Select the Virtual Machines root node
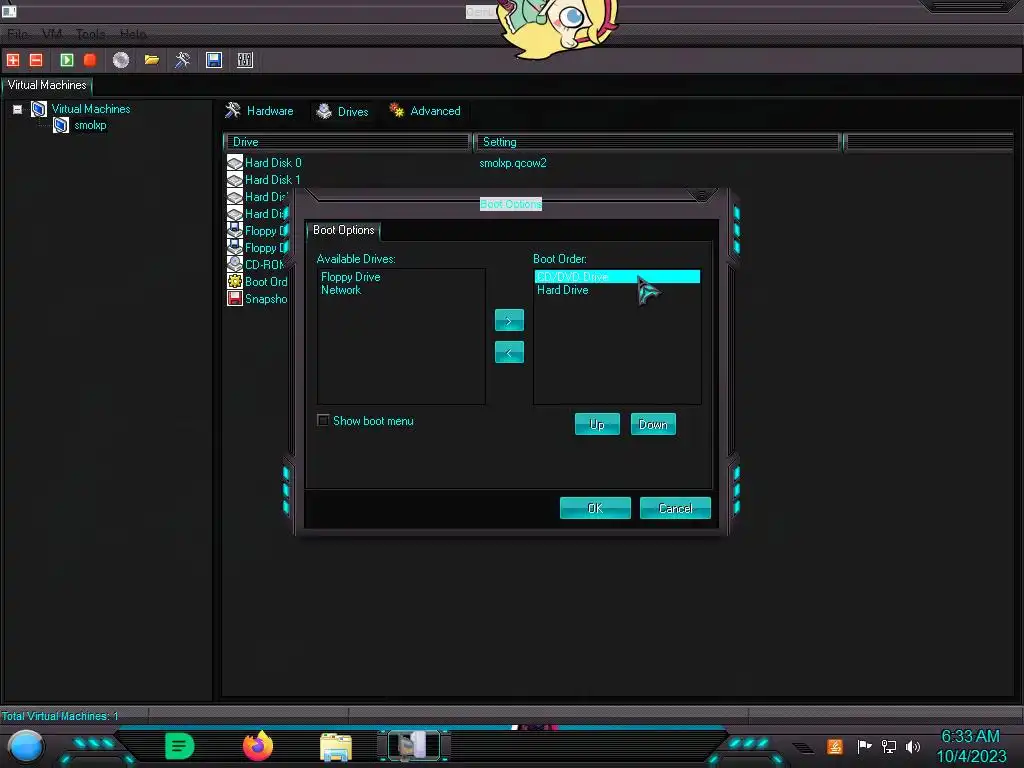1024x768 pixels. pos(91,109)
